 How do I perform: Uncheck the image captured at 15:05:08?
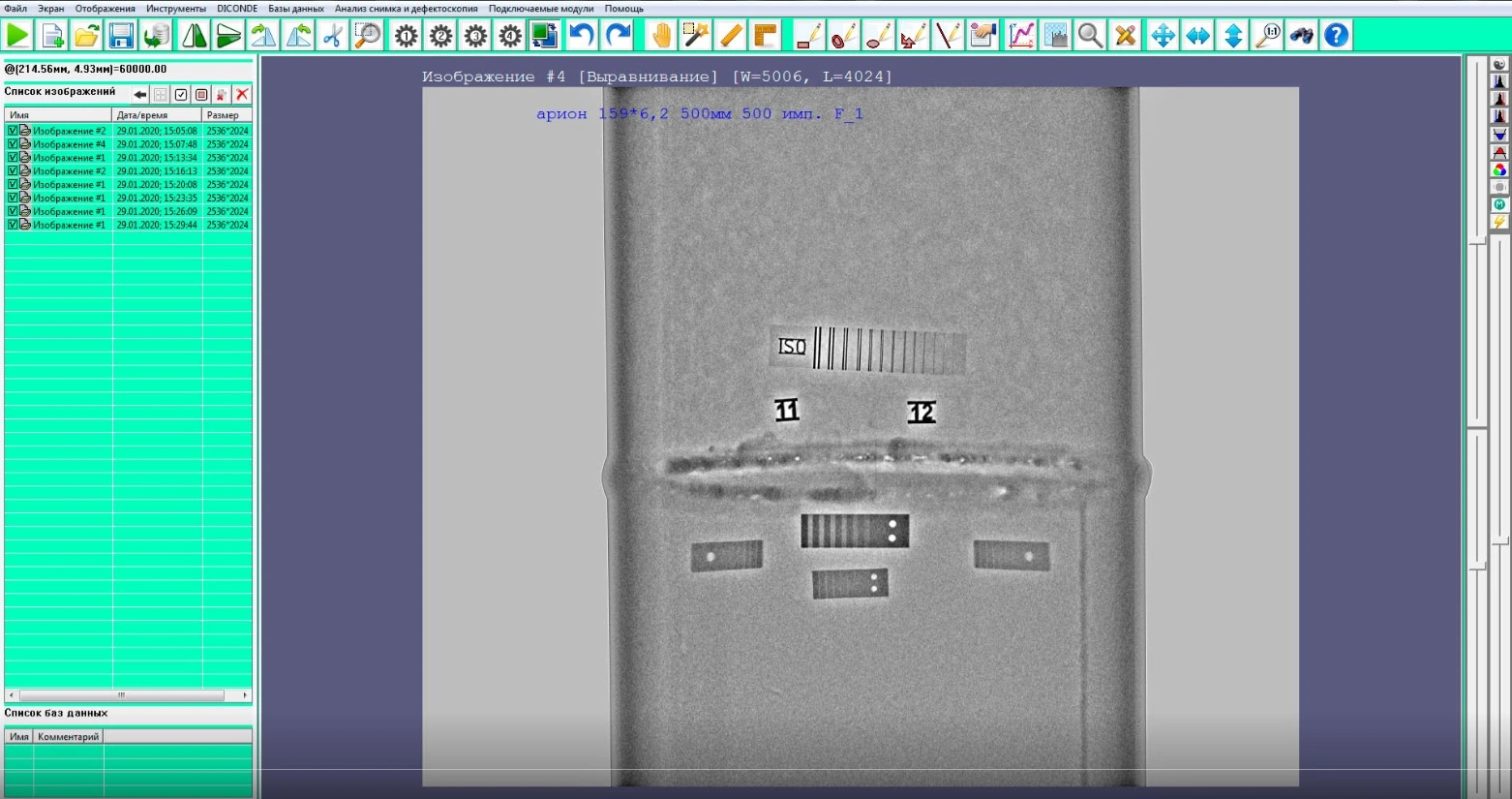tap(13, 131)
